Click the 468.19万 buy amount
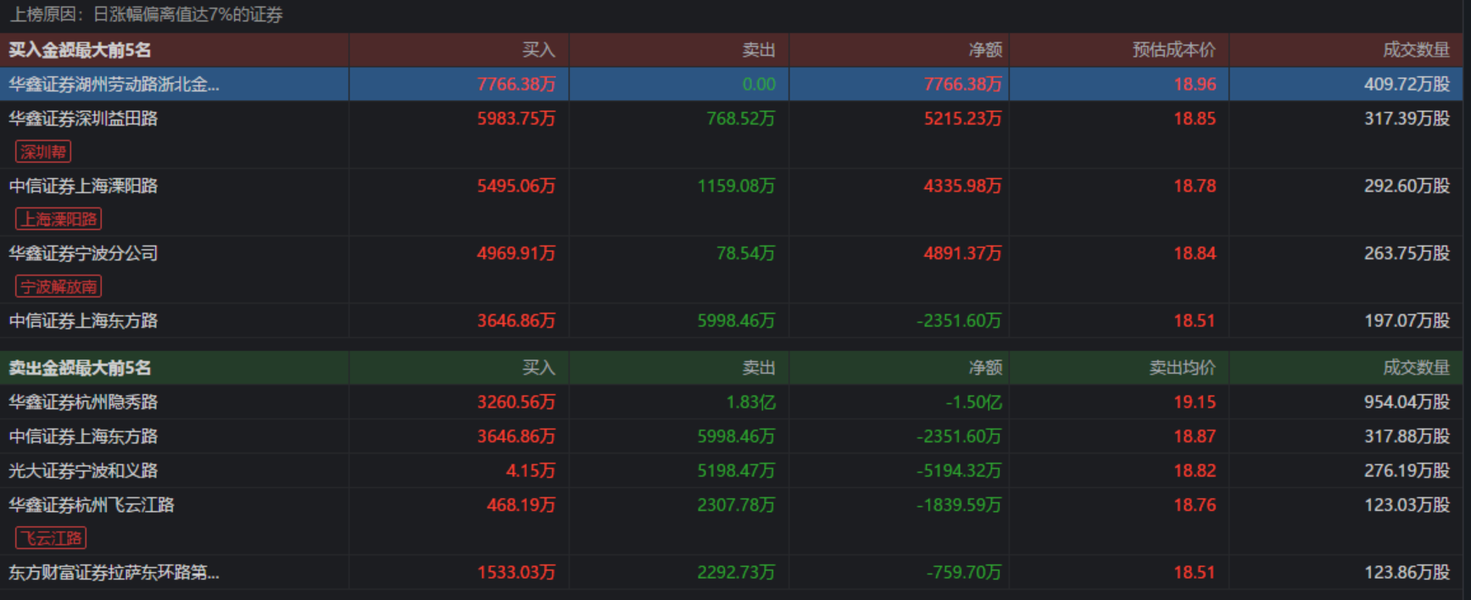The image size is (1471, 600). (521, 505)
